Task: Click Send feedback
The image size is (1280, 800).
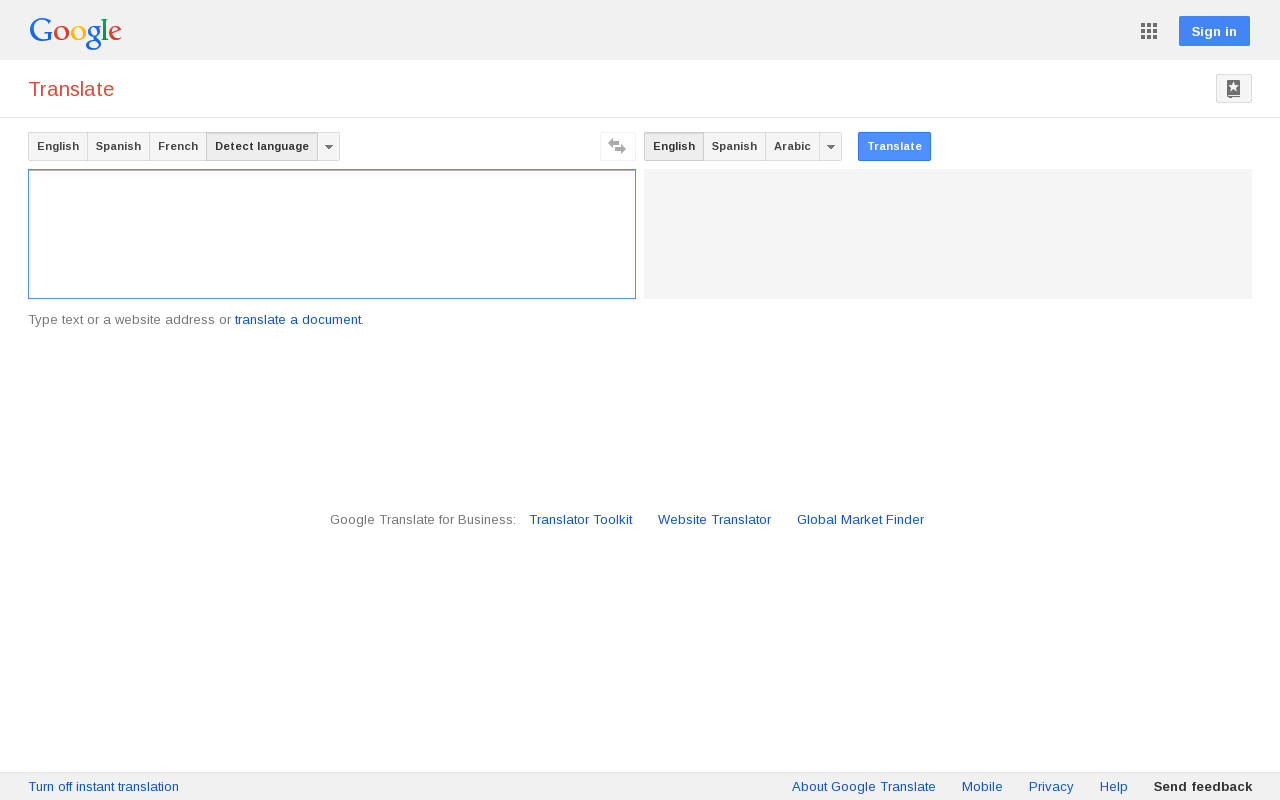Action: (1203, 787)
